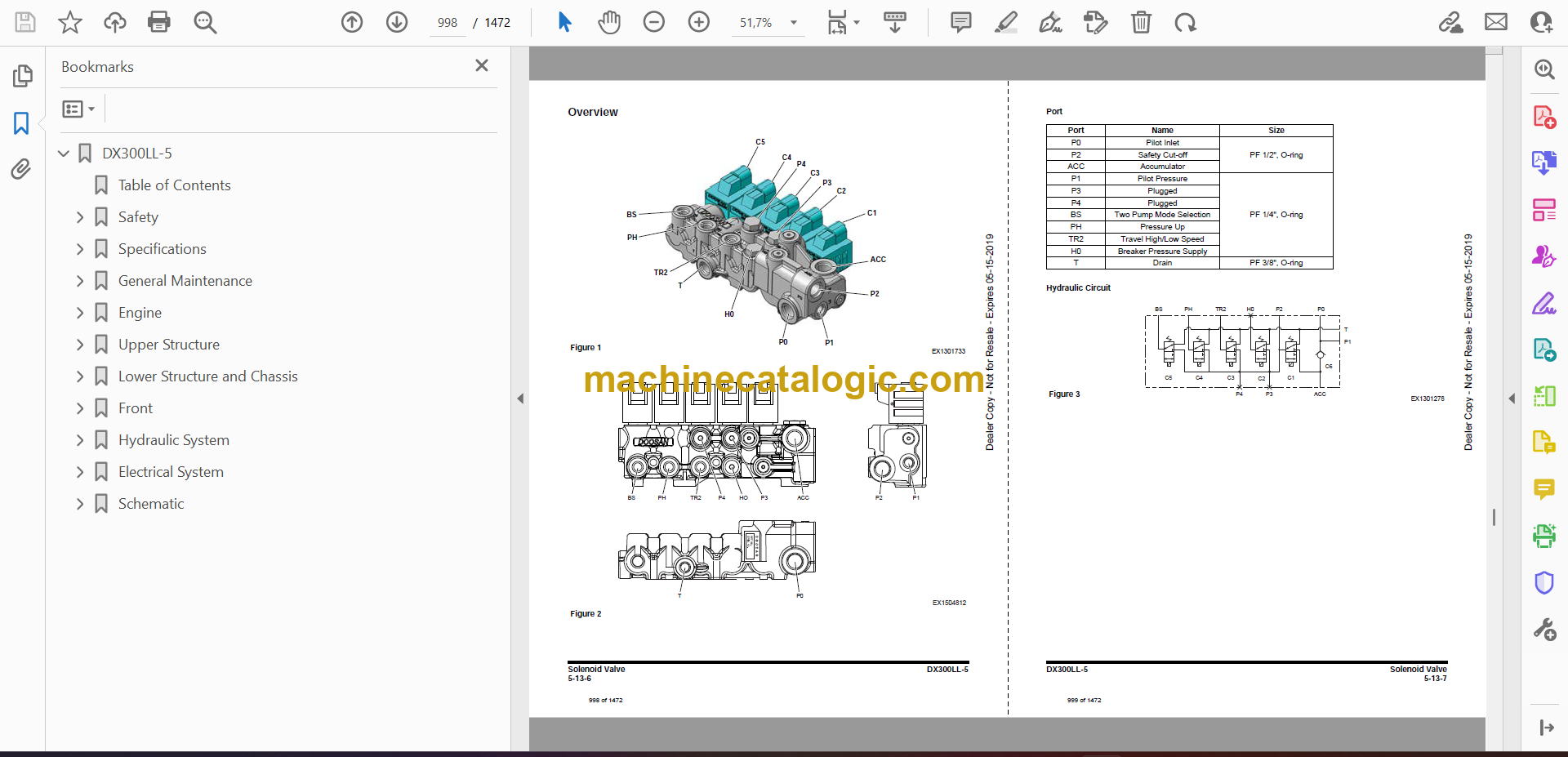The image size is (1568, 757).
Task: Open Organize Pages tool
Action: [x=1543, y=210]
